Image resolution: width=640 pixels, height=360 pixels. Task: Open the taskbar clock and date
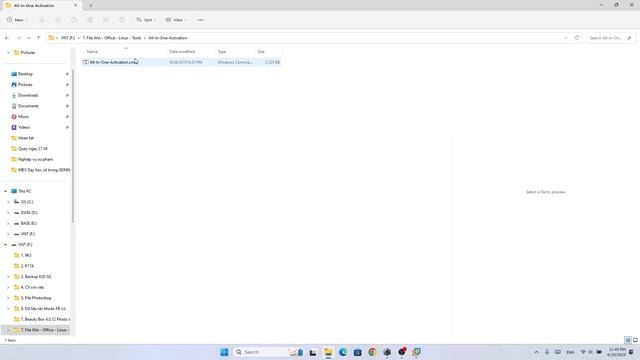616,352
